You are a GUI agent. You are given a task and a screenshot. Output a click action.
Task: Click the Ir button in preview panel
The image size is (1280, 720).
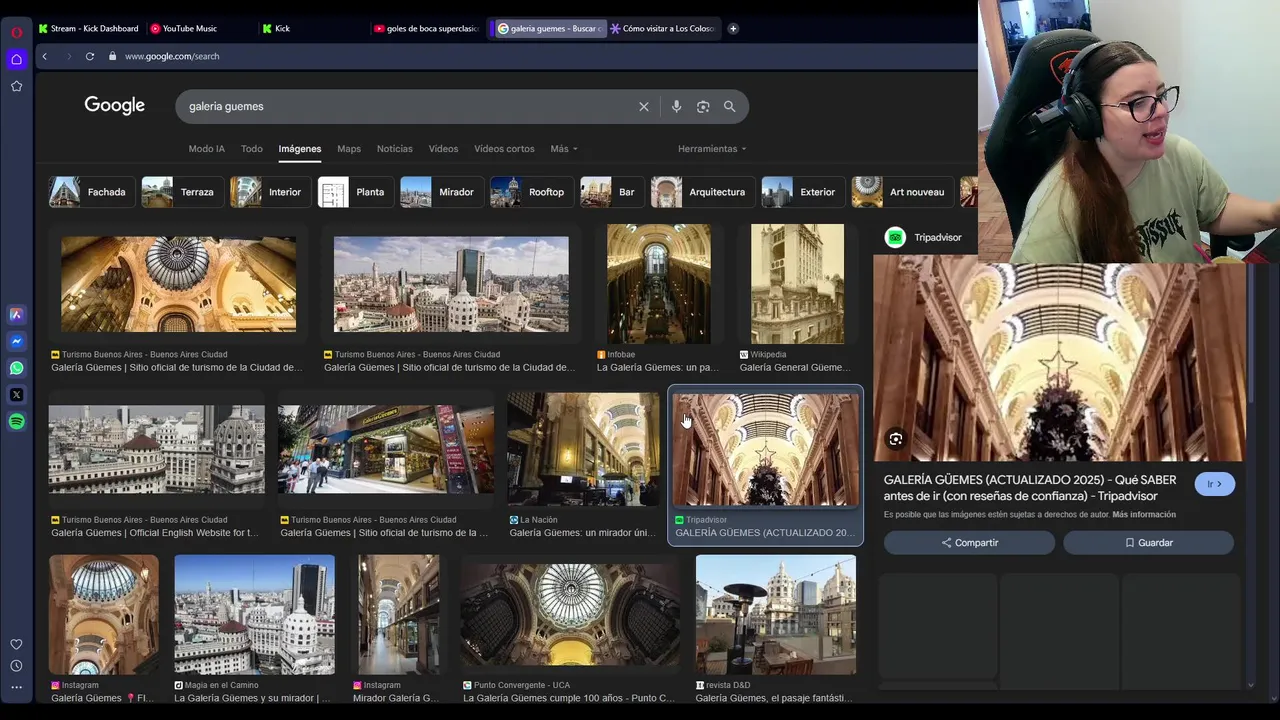pos(1214,484)
